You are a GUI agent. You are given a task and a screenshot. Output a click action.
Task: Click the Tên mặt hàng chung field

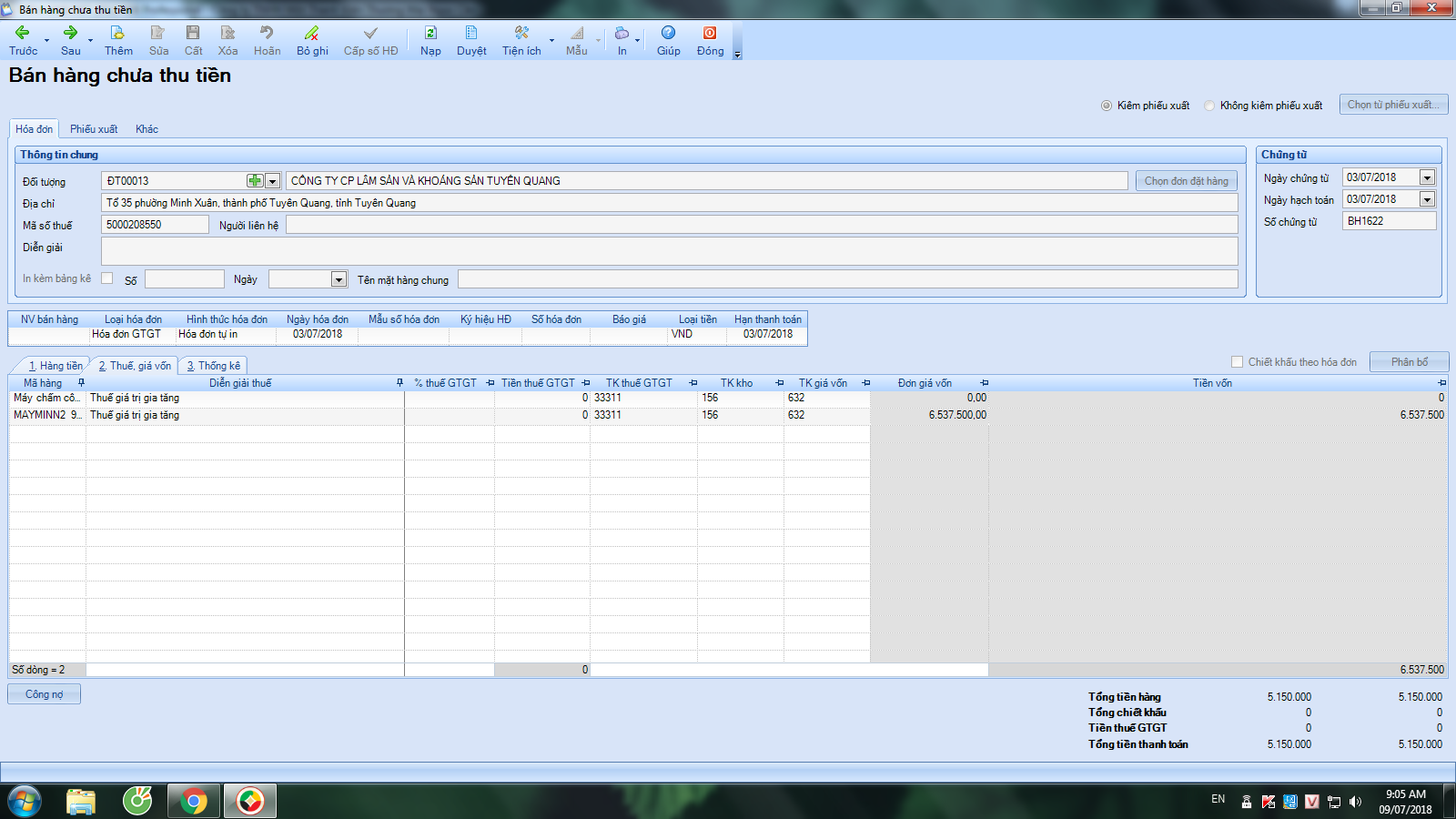[847, 279]
